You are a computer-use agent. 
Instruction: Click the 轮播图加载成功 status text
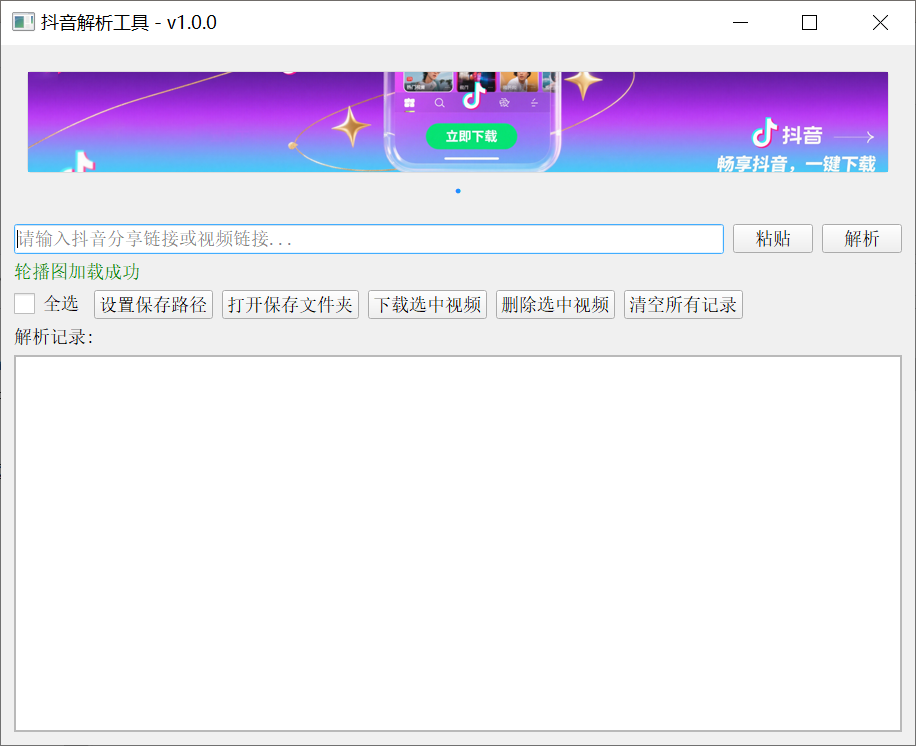click(x=77, y=272)
